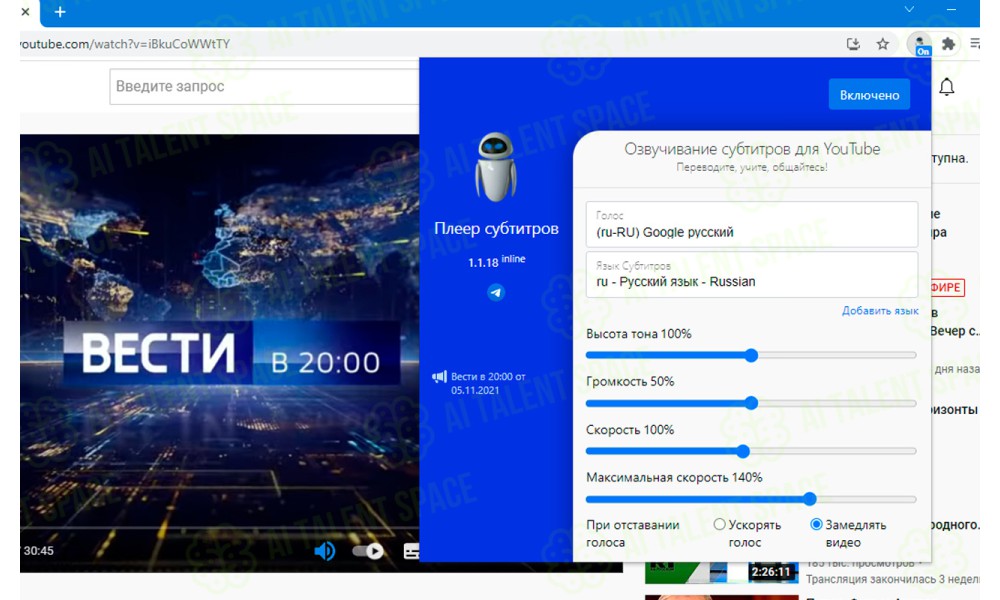Bookmark this page with the star icon
Viewport: 1000px width, 600px height.
point(883,44)
